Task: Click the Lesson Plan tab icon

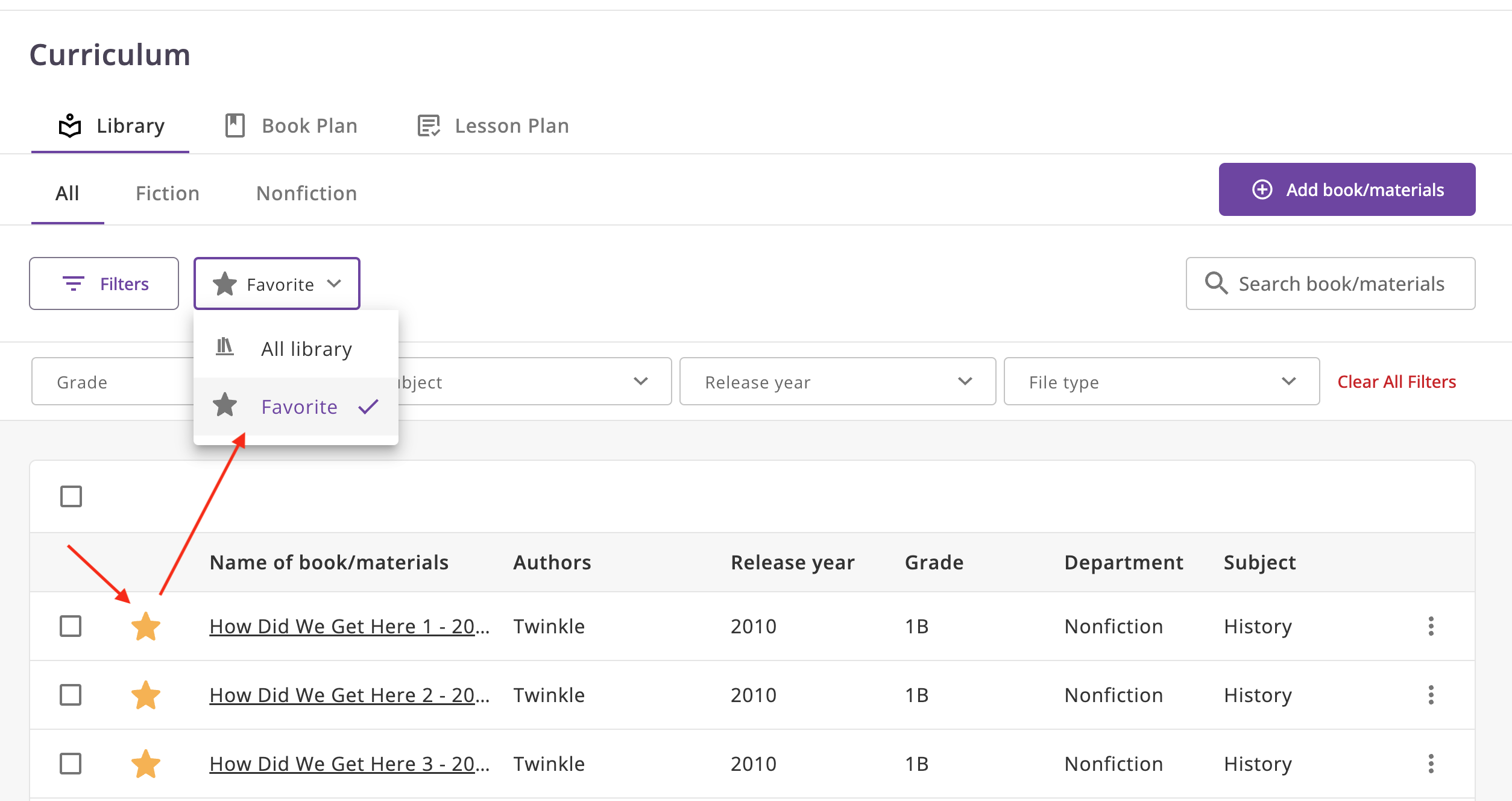Action: 429,125
